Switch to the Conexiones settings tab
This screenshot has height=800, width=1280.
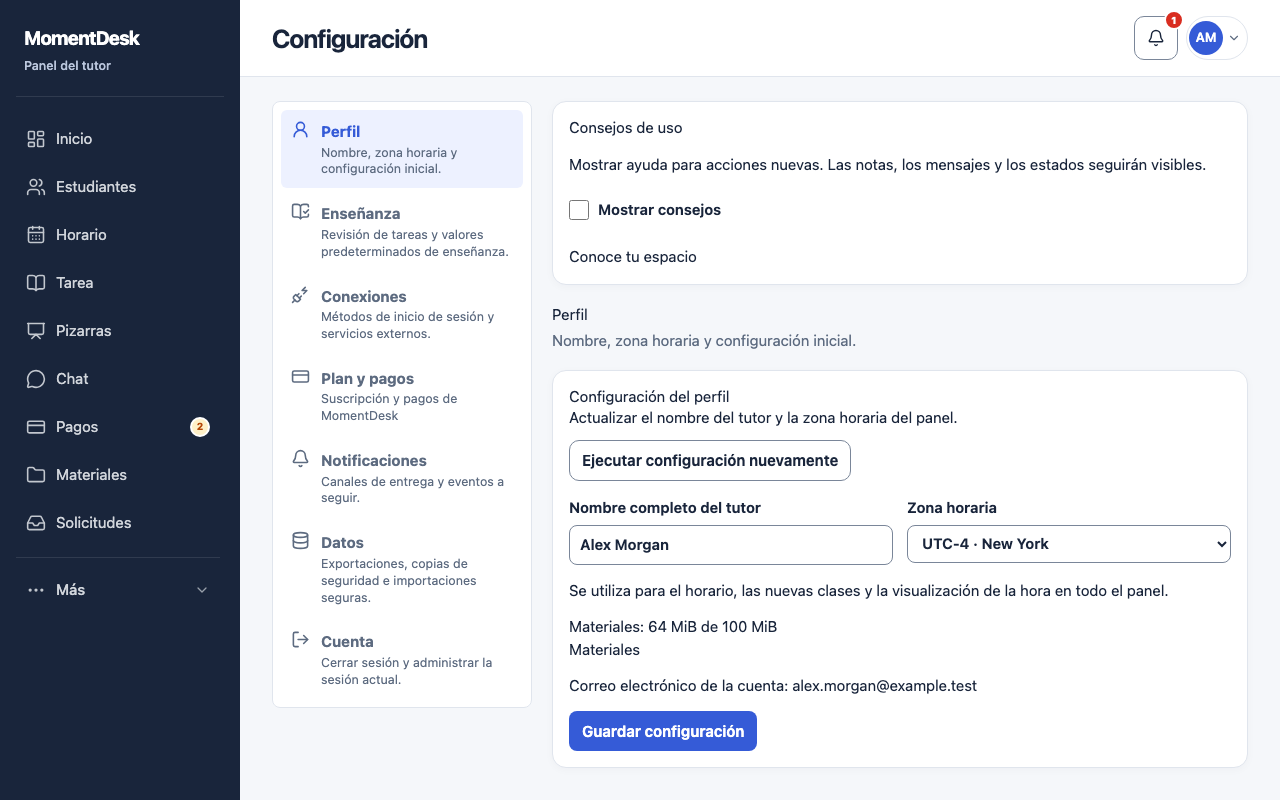[402, 314]
